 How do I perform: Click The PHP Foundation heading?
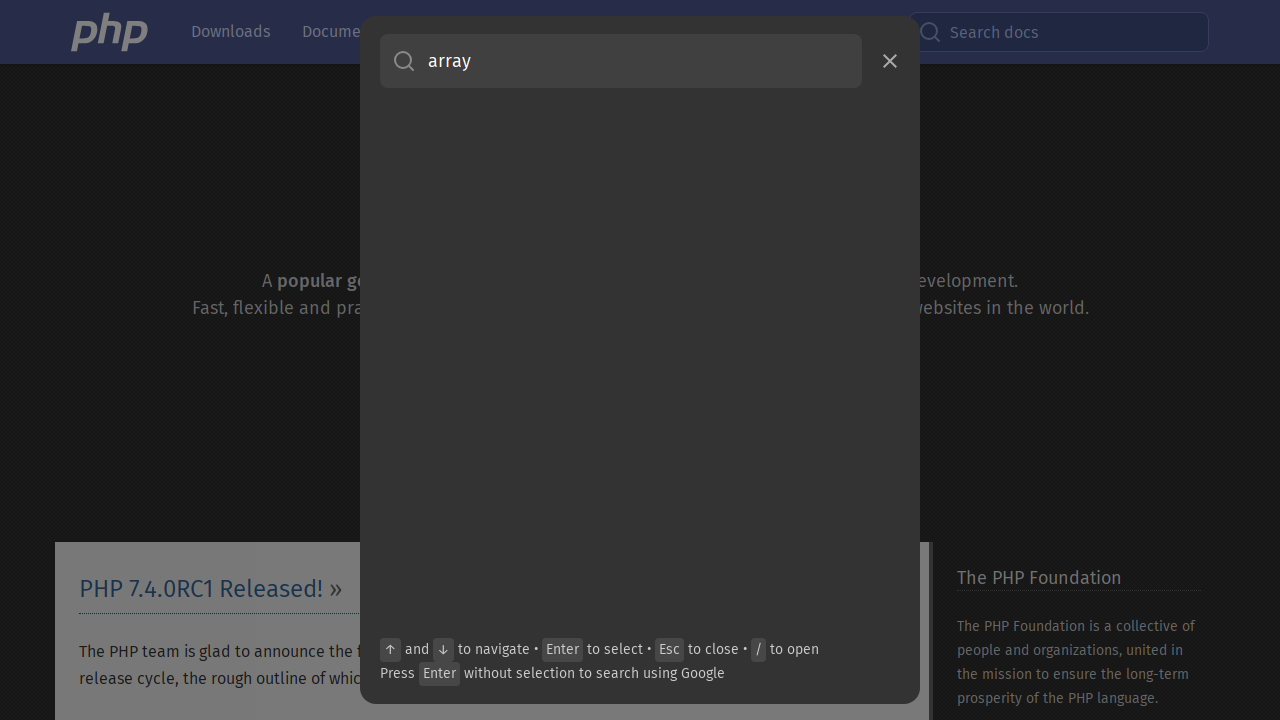tap(1038, 578)
